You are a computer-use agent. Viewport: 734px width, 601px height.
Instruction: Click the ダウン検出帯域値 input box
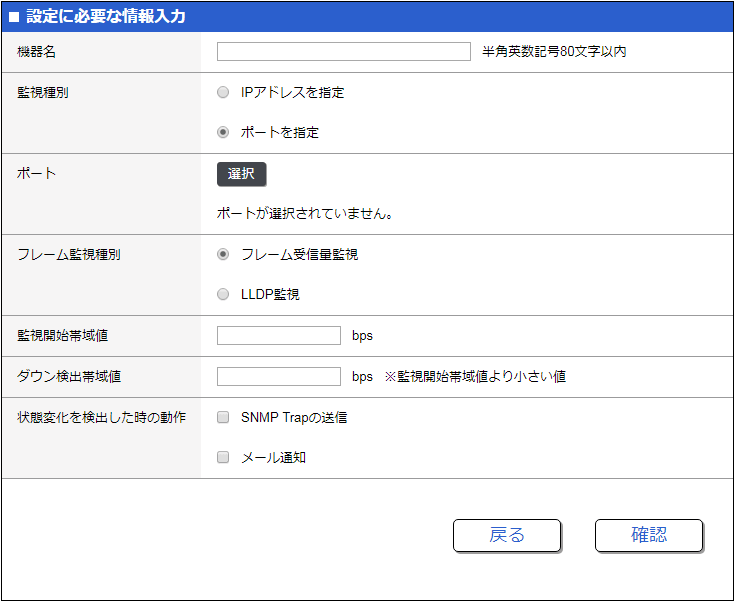[x=279, y=377]
